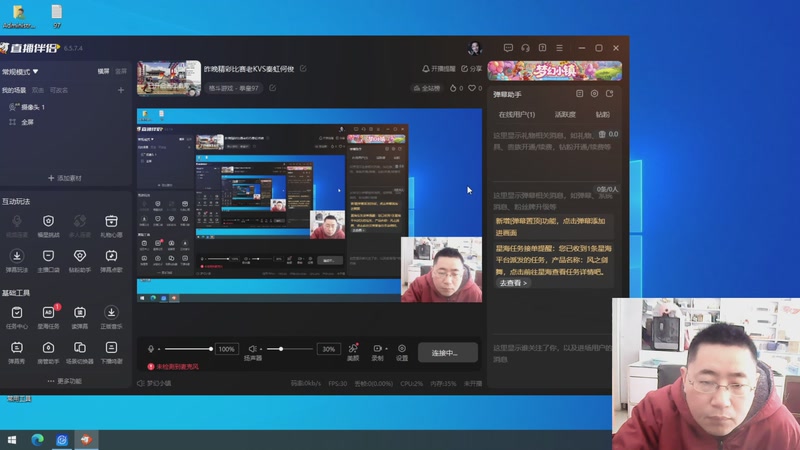Open the 礼物心愿 gift icon
Image resolution: width=800 pixels, height=450 pixels.
[x=111, y=221]
